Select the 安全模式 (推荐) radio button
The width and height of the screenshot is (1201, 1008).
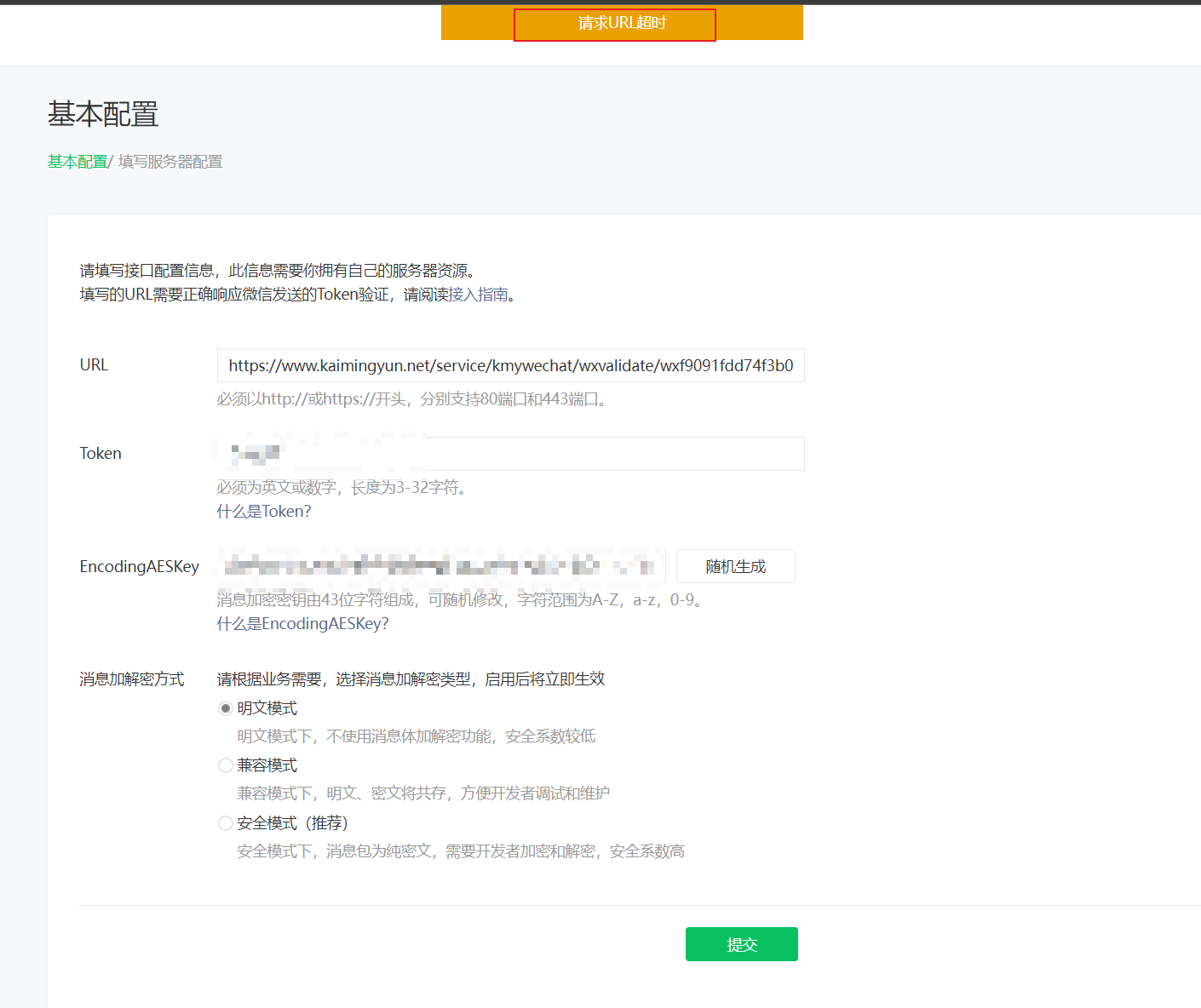pyautogui.click(x=226, y=823)
